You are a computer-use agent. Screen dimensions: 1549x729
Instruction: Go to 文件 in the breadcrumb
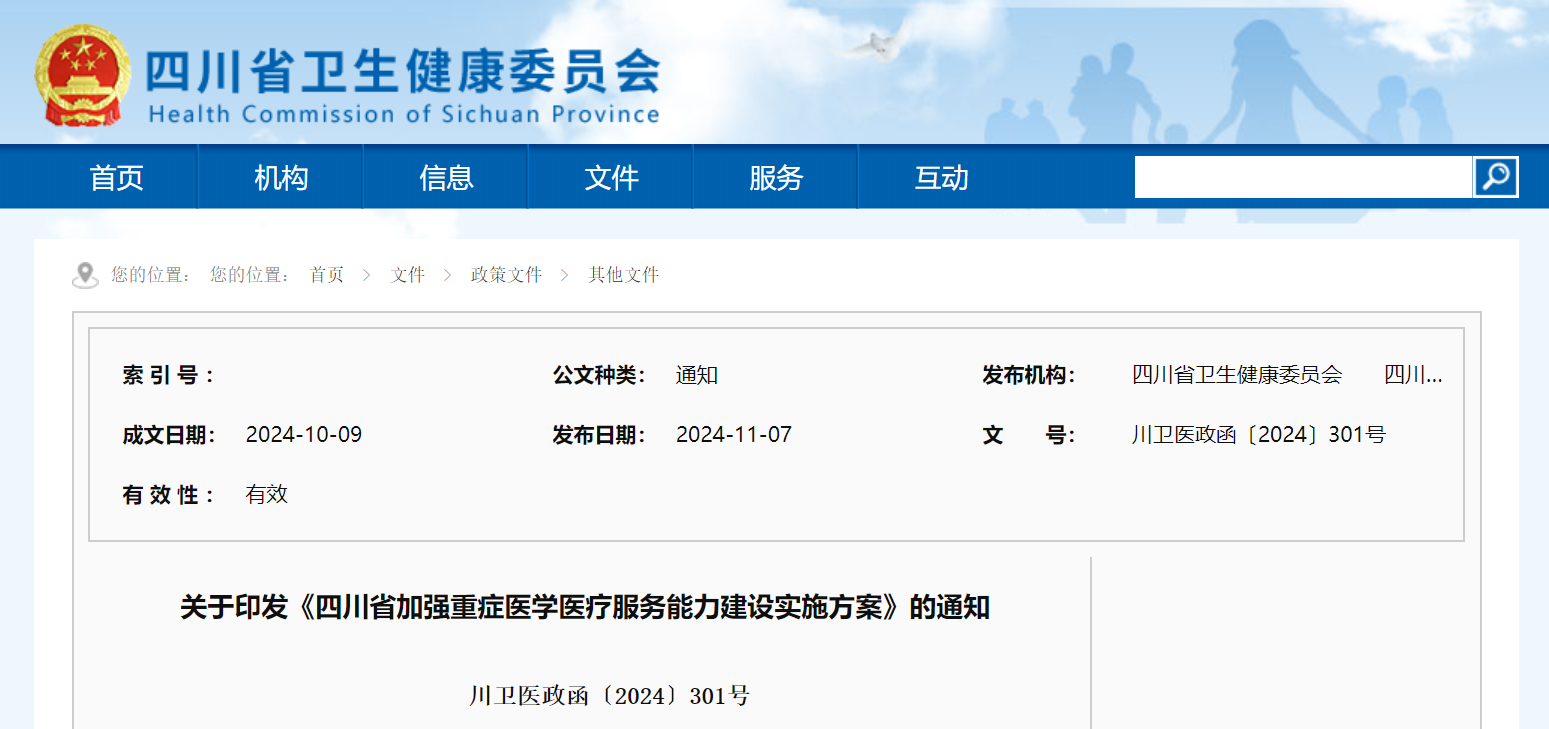408,275
